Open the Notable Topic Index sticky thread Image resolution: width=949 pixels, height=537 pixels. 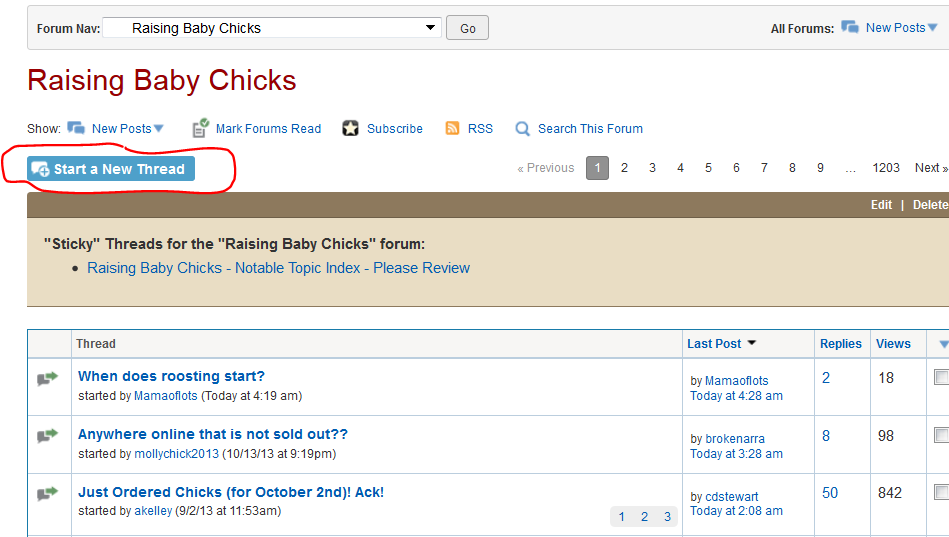click(x=278, y=268)
